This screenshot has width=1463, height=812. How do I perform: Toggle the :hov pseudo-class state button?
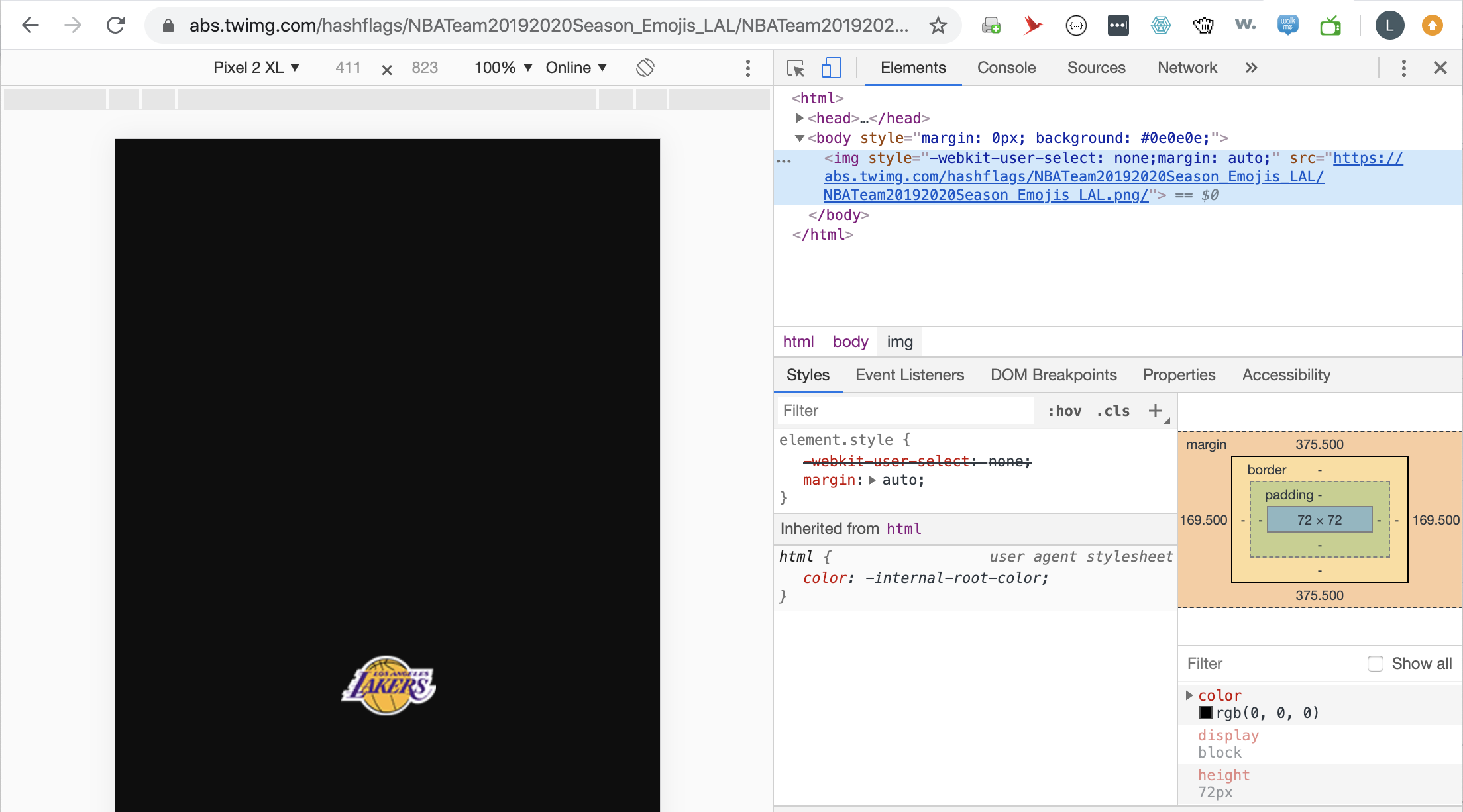click(x=1064, y=411)
